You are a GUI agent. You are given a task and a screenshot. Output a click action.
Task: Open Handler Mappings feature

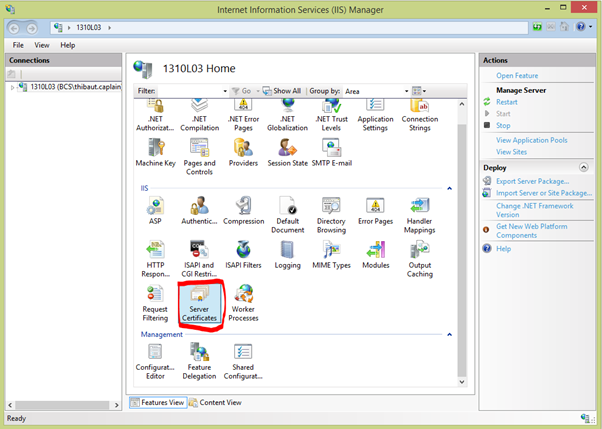pyautogui.click(x=420, y=215)
